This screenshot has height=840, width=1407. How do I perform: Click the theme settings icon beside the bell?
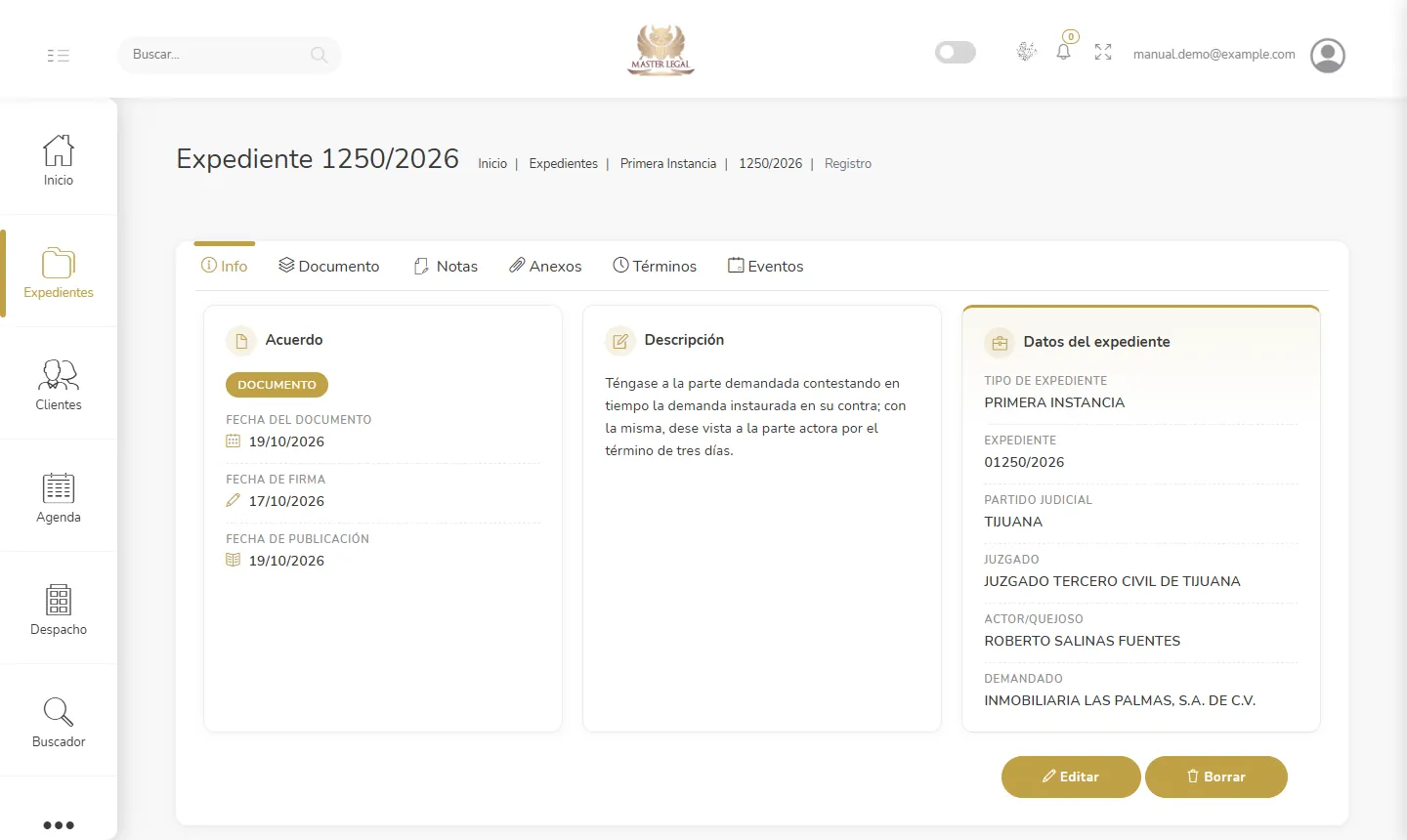click(1026, 52)
